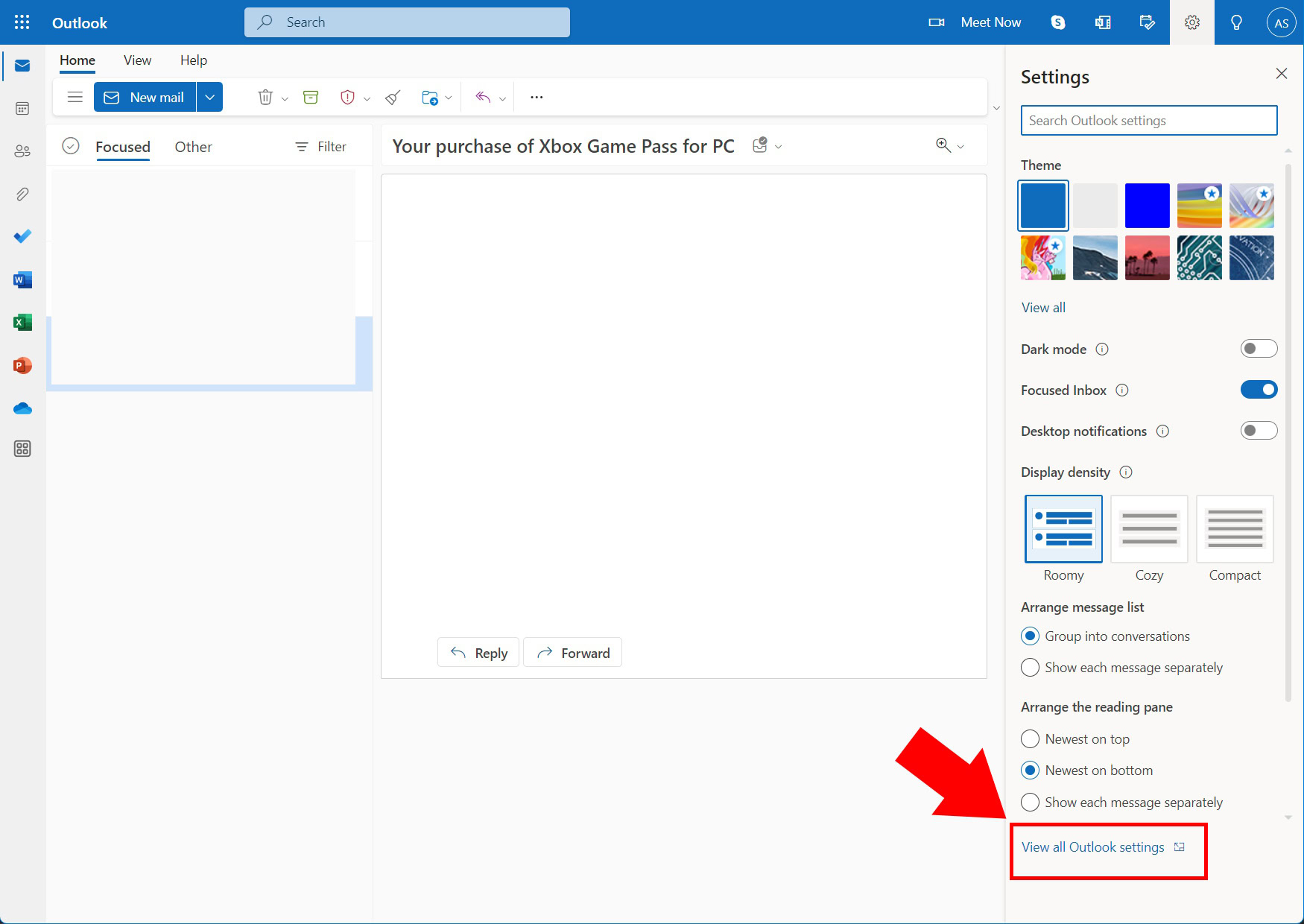This screenshot has width=1304, height=924.
Task: Open OneDrive cloud icon
Action: (x=22, y=408)
